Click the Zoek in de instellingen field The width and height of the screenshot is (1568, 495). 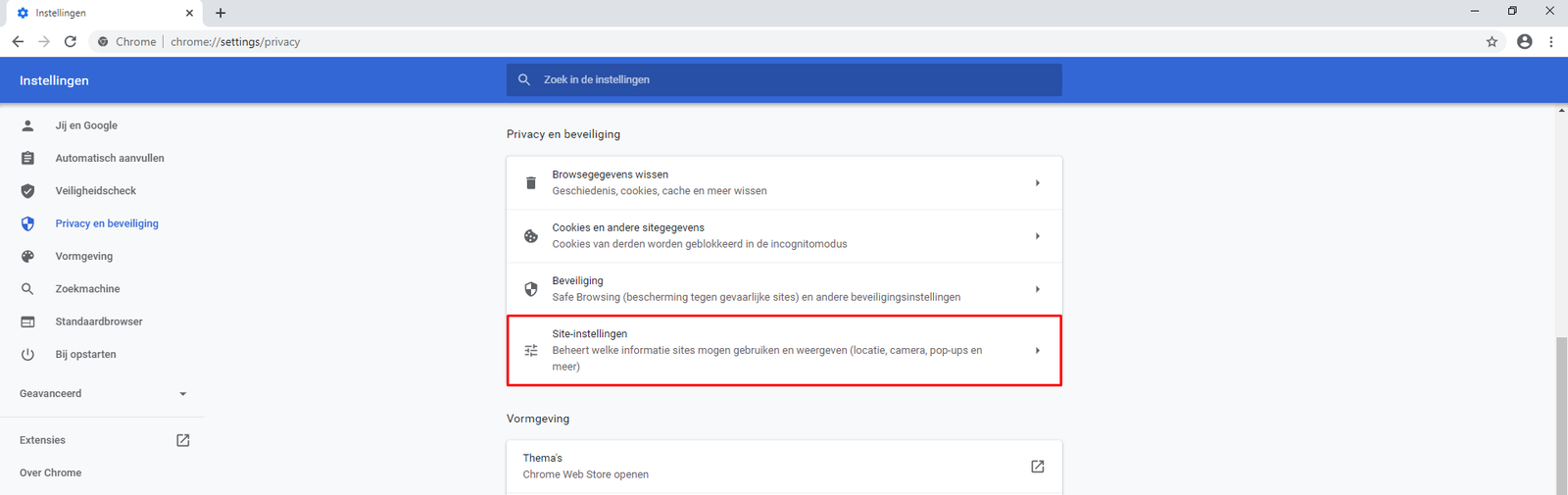784,80
